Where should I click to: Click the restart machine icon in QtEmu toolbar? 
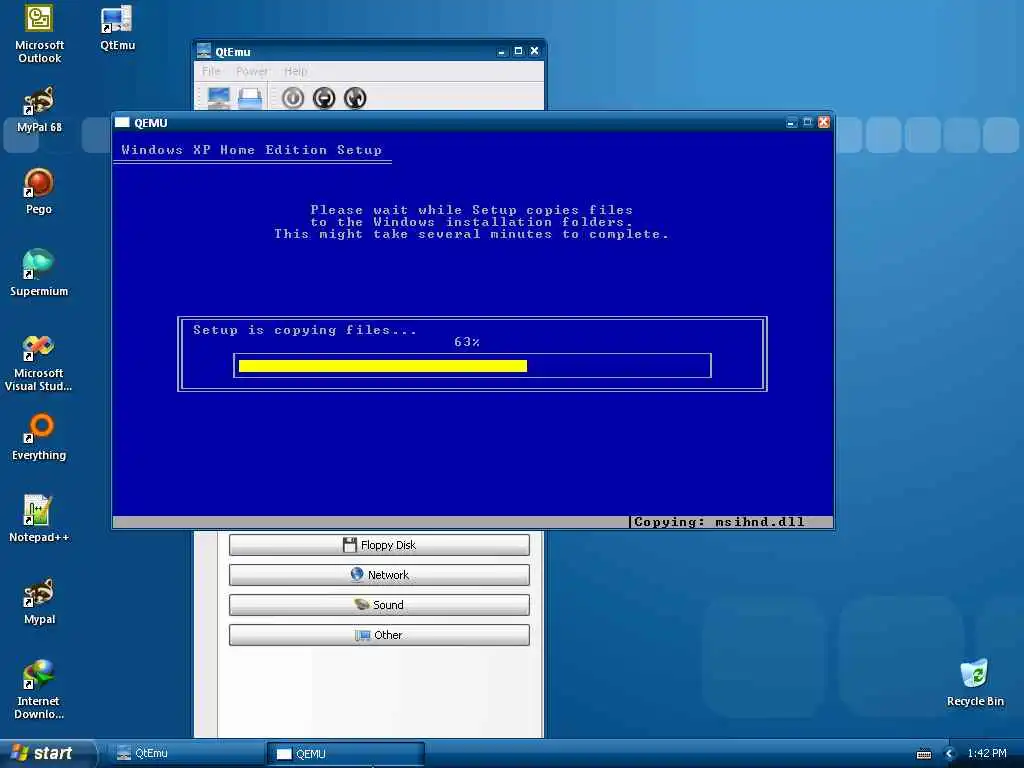tap(355, 98)
